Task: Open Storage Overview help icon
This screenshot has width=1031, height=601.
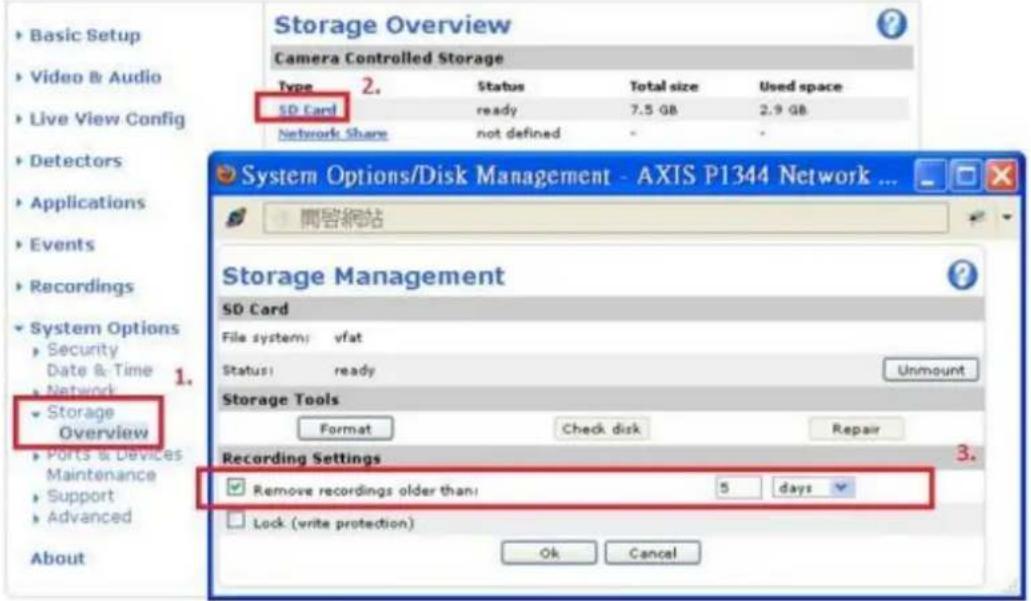Action: click(892, 24)
